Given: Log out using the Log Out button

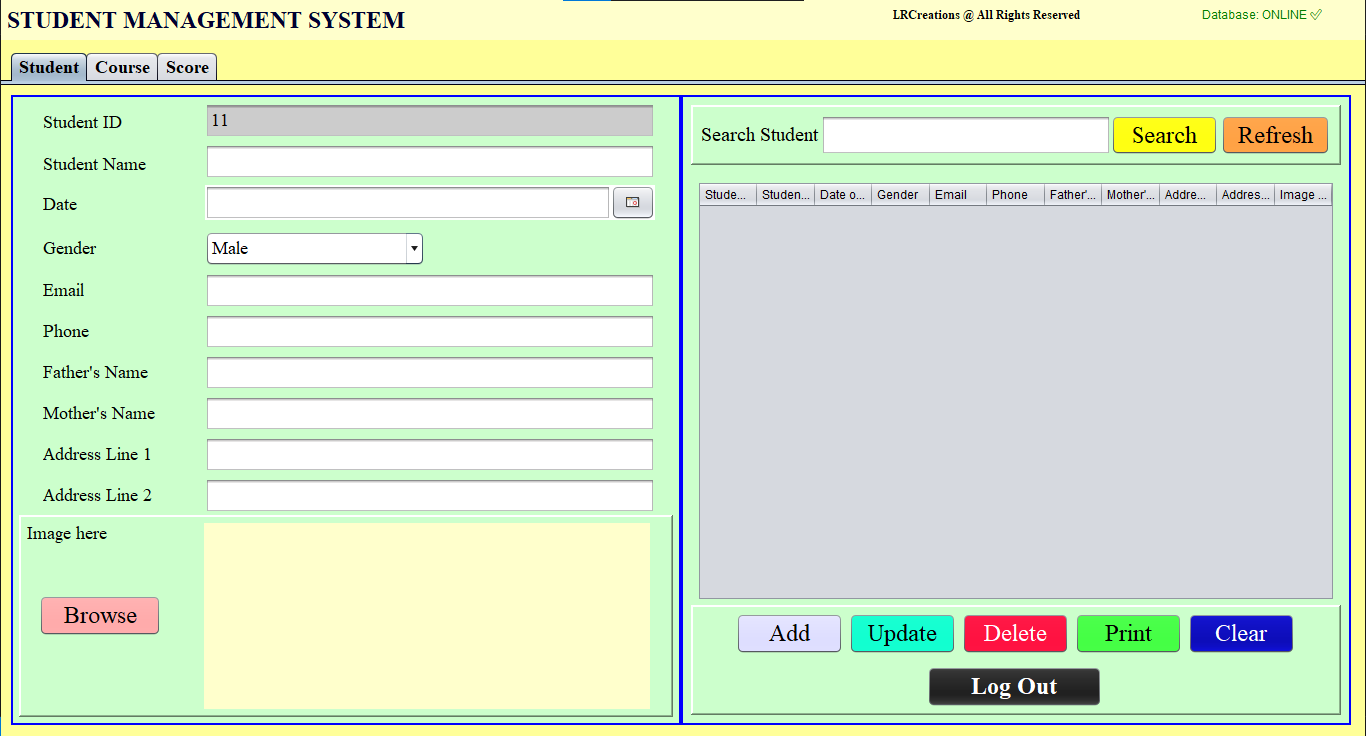Looking at the screenshot, I should point(1014,687).
